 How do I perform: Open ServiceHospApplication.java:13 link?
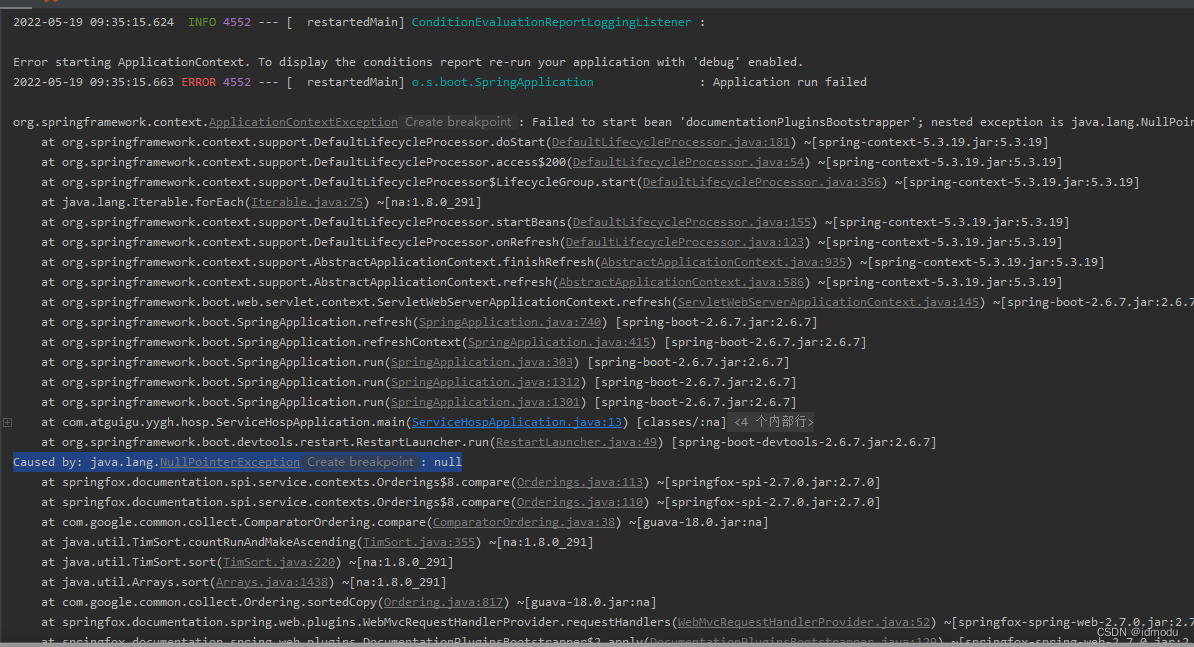(516, 422)
